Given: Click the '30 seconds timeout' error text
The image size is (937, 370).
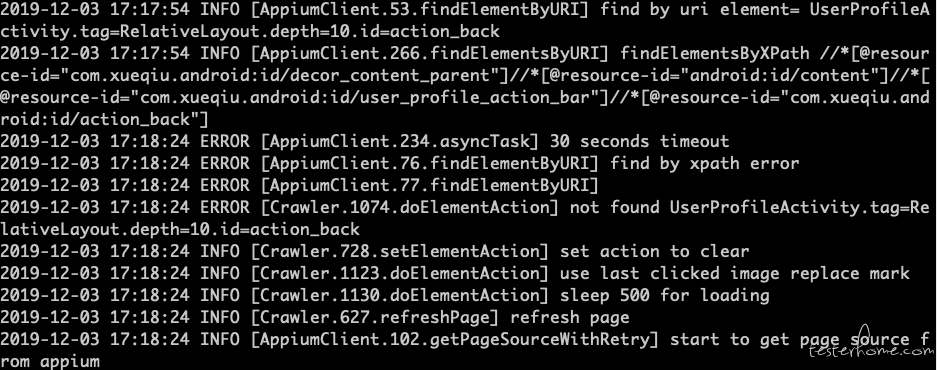Looking at the screenshot, I should coord(639,142).
